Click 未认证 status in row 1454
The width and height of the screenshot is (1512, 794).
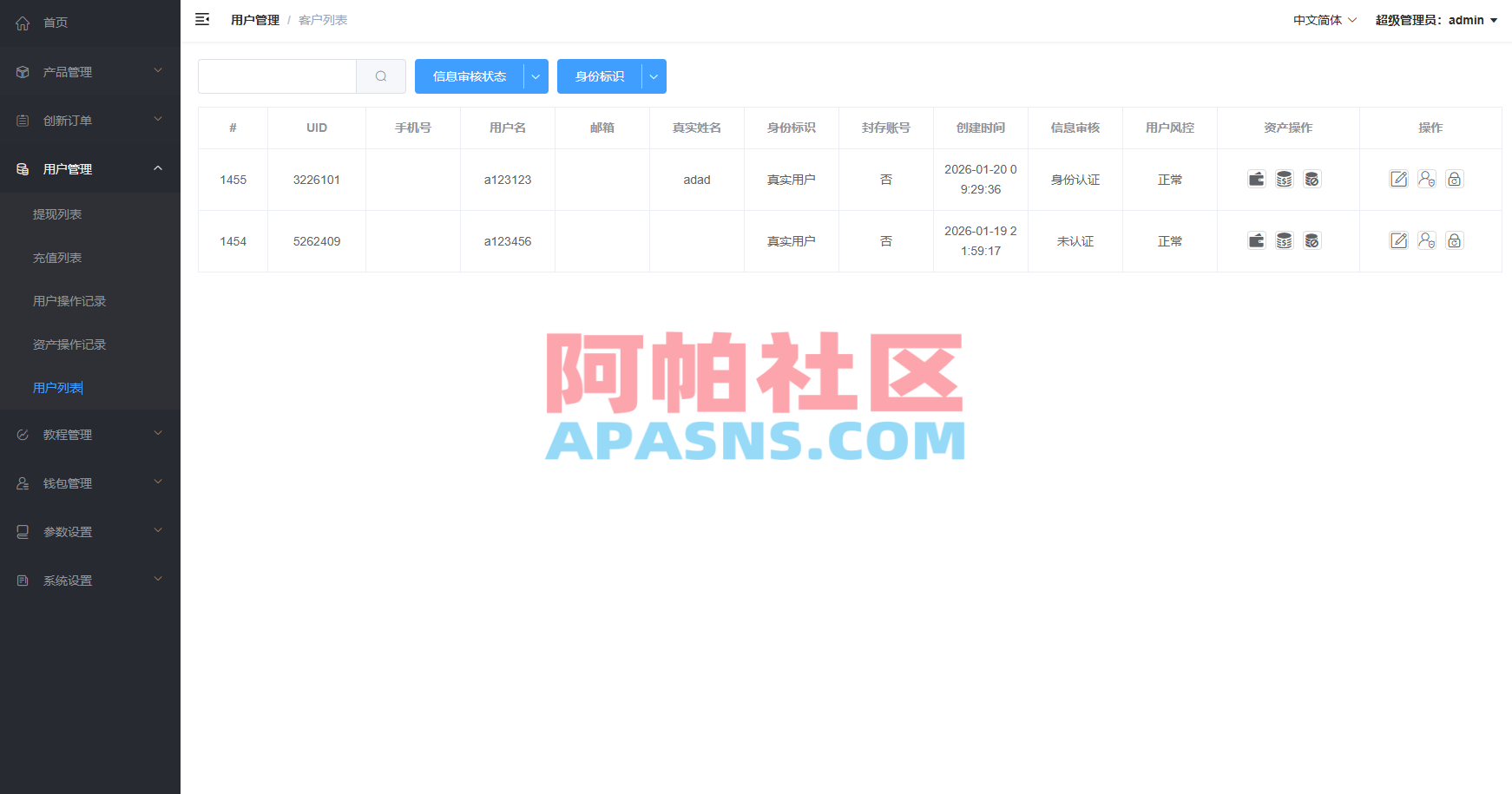1075,241
